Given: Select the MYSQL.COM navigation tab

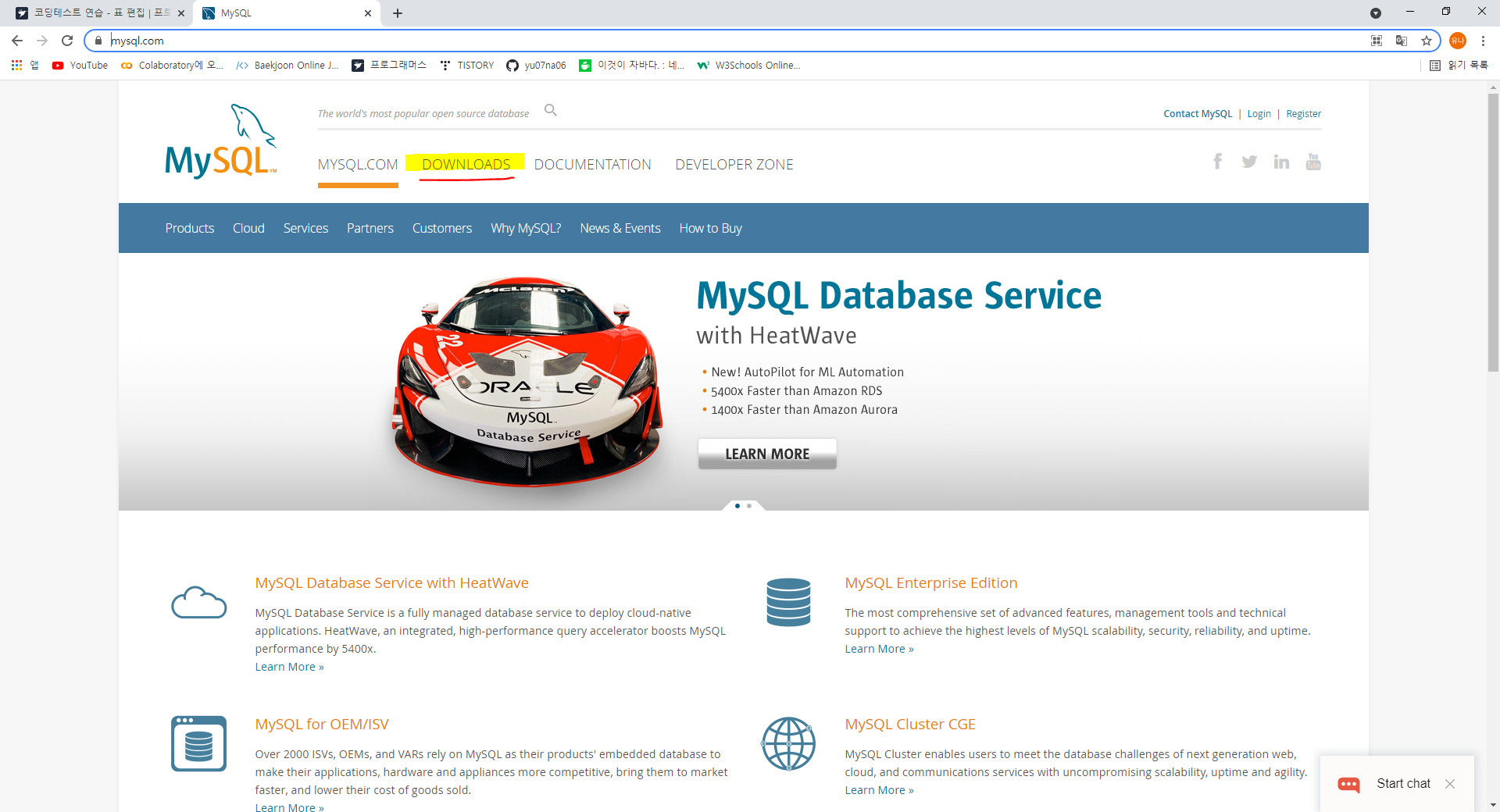Looking at the screenshot, I should pos(358,165).
